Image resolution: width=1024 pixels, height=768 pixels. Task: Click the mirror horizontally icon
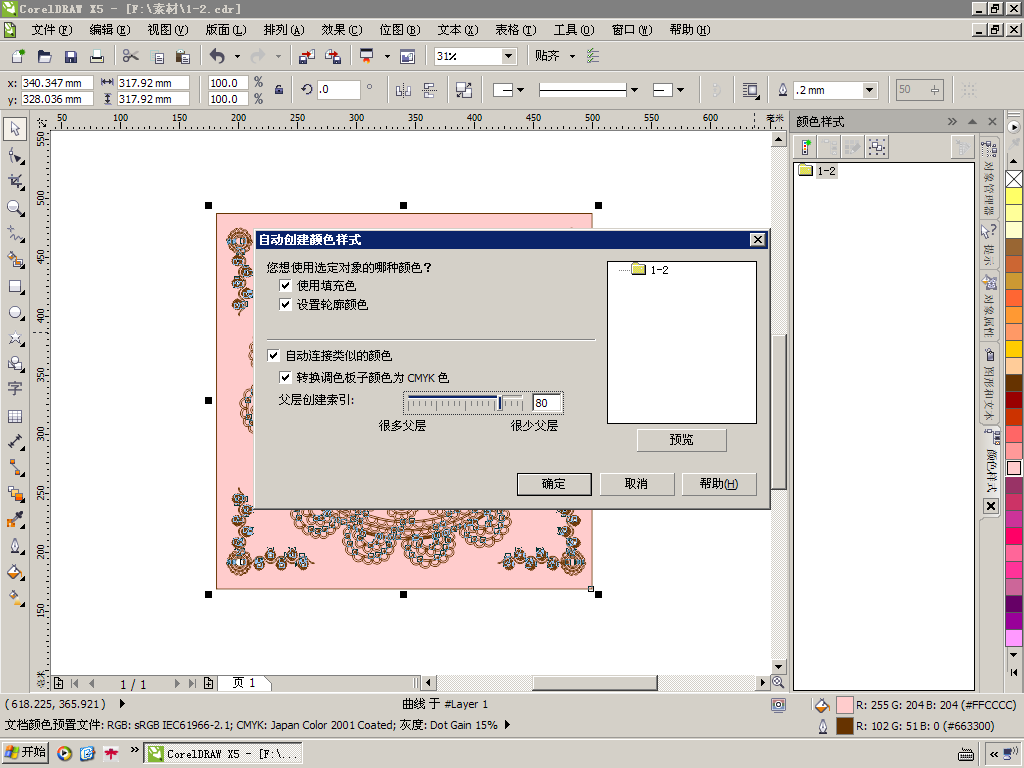tap(404, 90)
